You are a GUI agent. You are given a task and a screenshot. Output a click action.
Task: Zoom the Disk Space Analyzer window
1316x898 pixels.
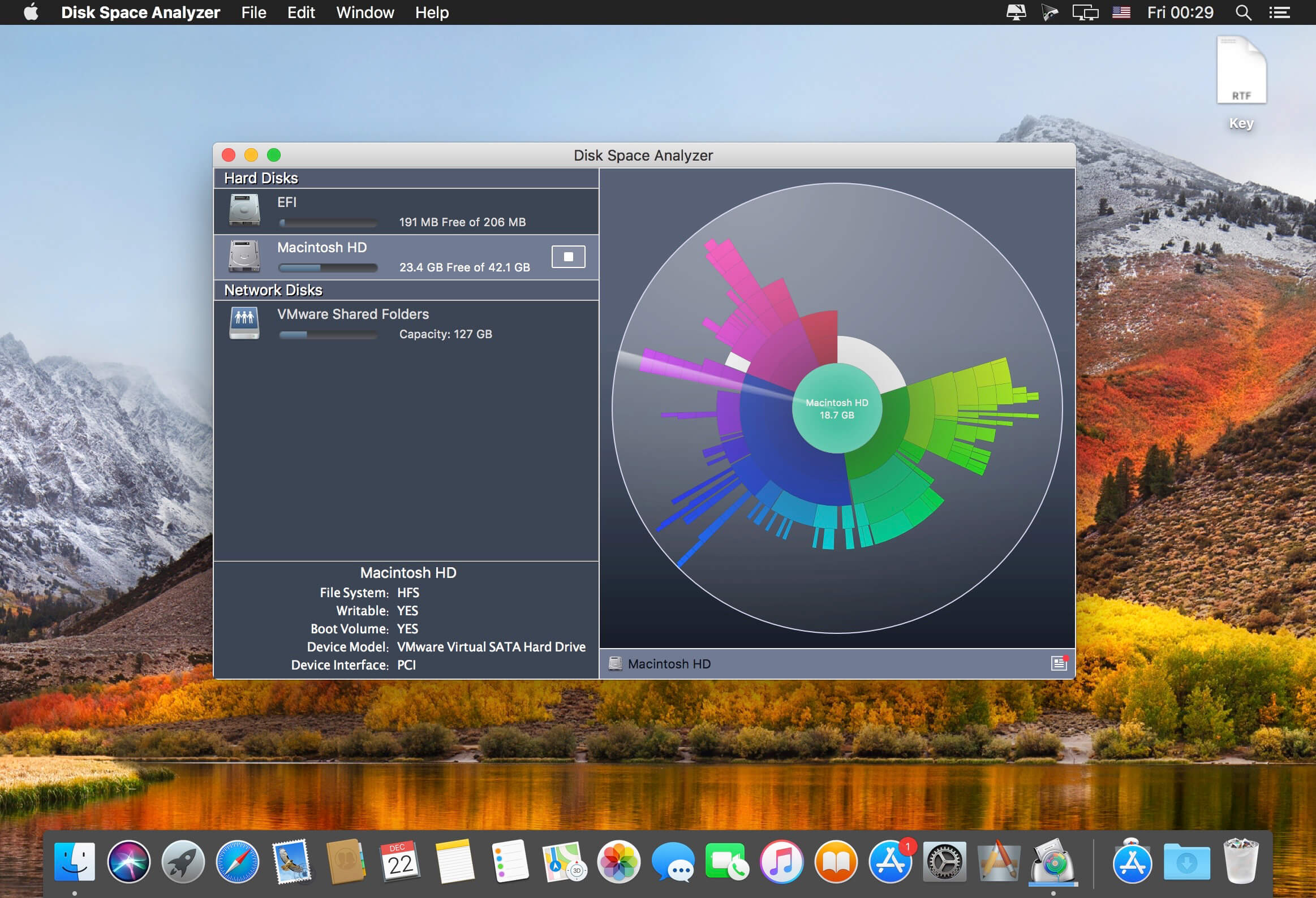[273, 155]
